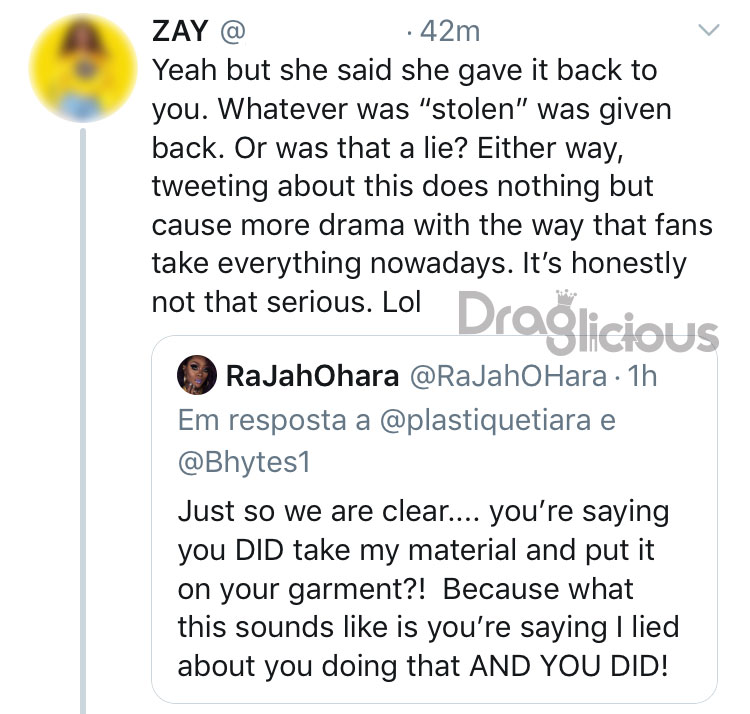Screen dimensions: 750x714
Task: Open ZAY's blurred yellow profile picture
Action: [x=83, y=68]
